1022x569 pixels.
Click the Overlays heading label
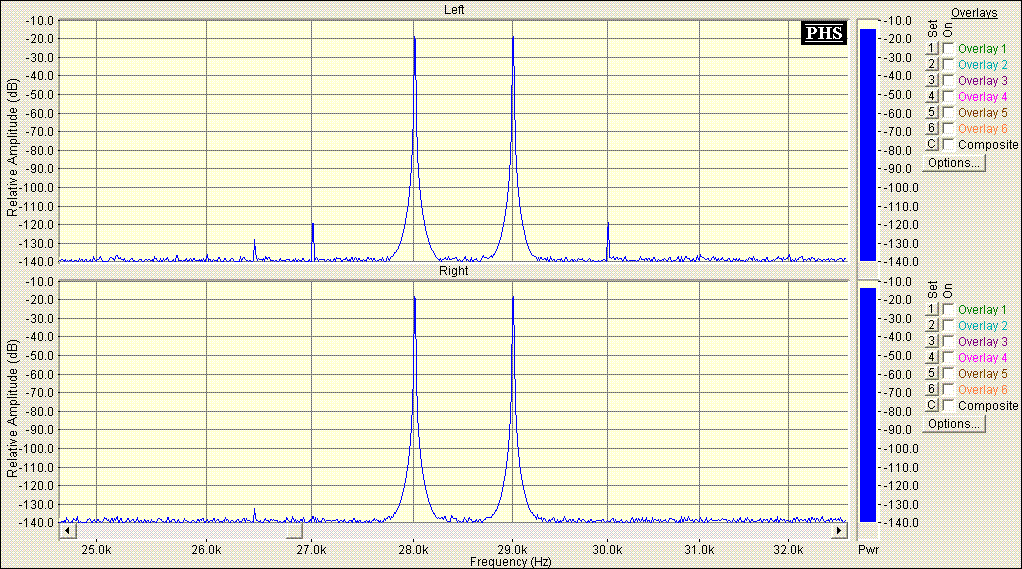[x=974, y=12]
